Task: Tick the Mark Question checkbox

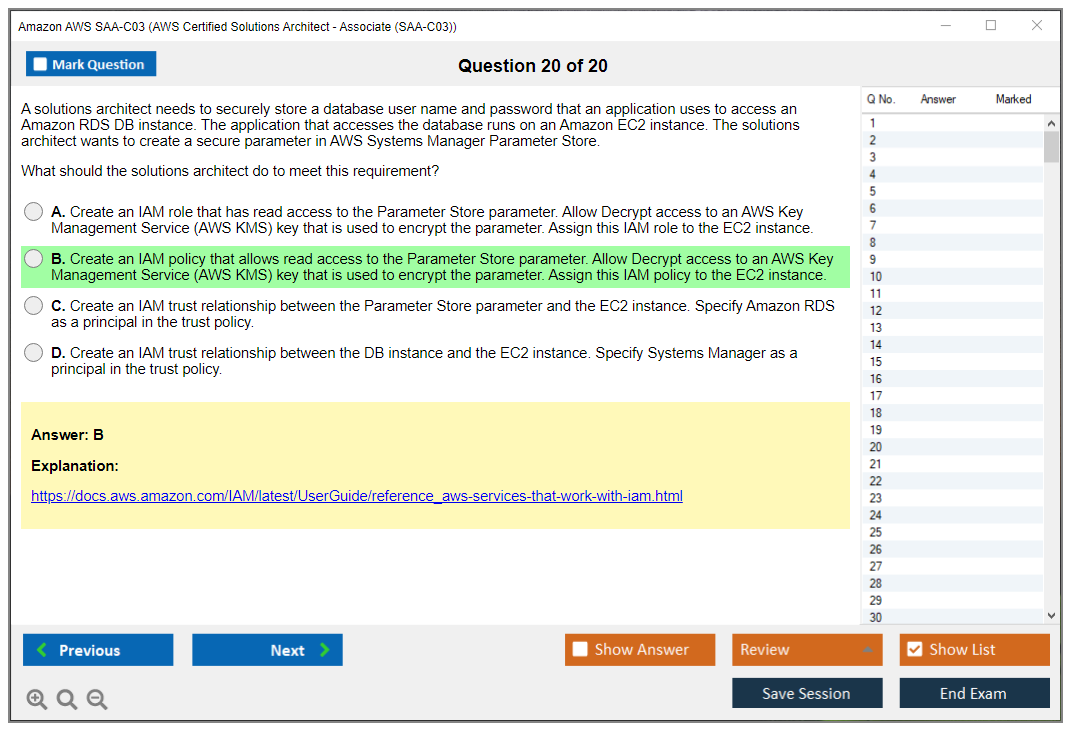Action: 41,65
